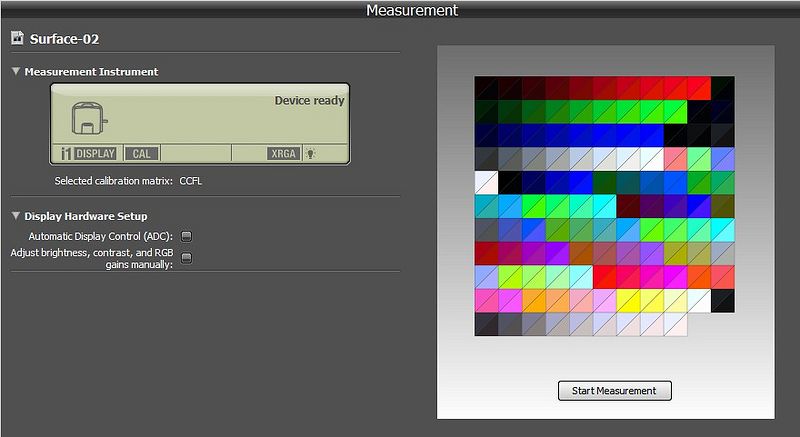Screen dimensions: 800x437
Task: Select brightest green patch ending the green ramp
Action: [676, 112]
